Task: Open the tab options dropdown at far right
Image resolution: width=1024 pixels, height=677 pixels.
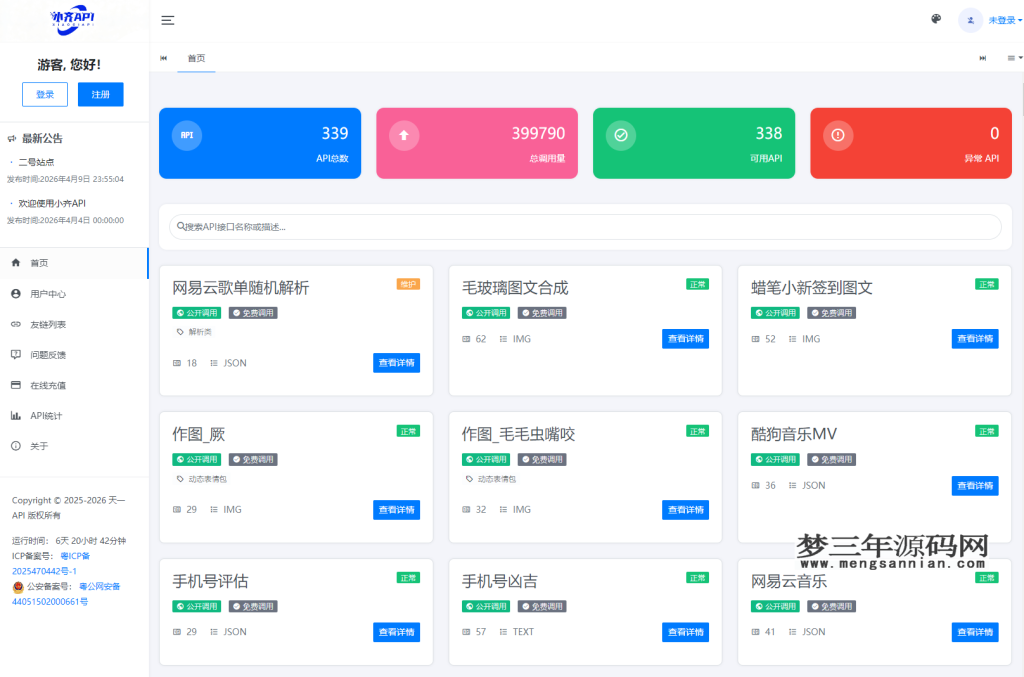Action: pos(1012,59)
